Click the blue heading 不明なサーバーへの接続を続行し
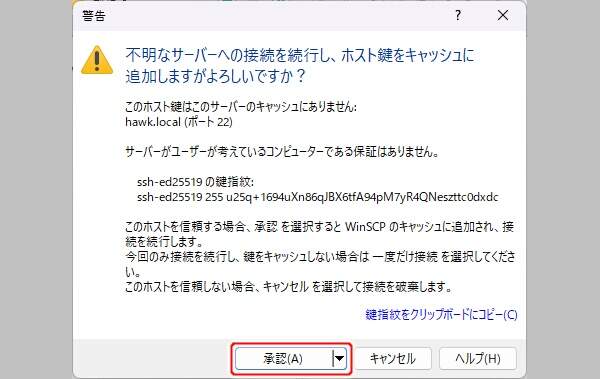The height and width of the screenshot is (379, 600). [300, 65]
